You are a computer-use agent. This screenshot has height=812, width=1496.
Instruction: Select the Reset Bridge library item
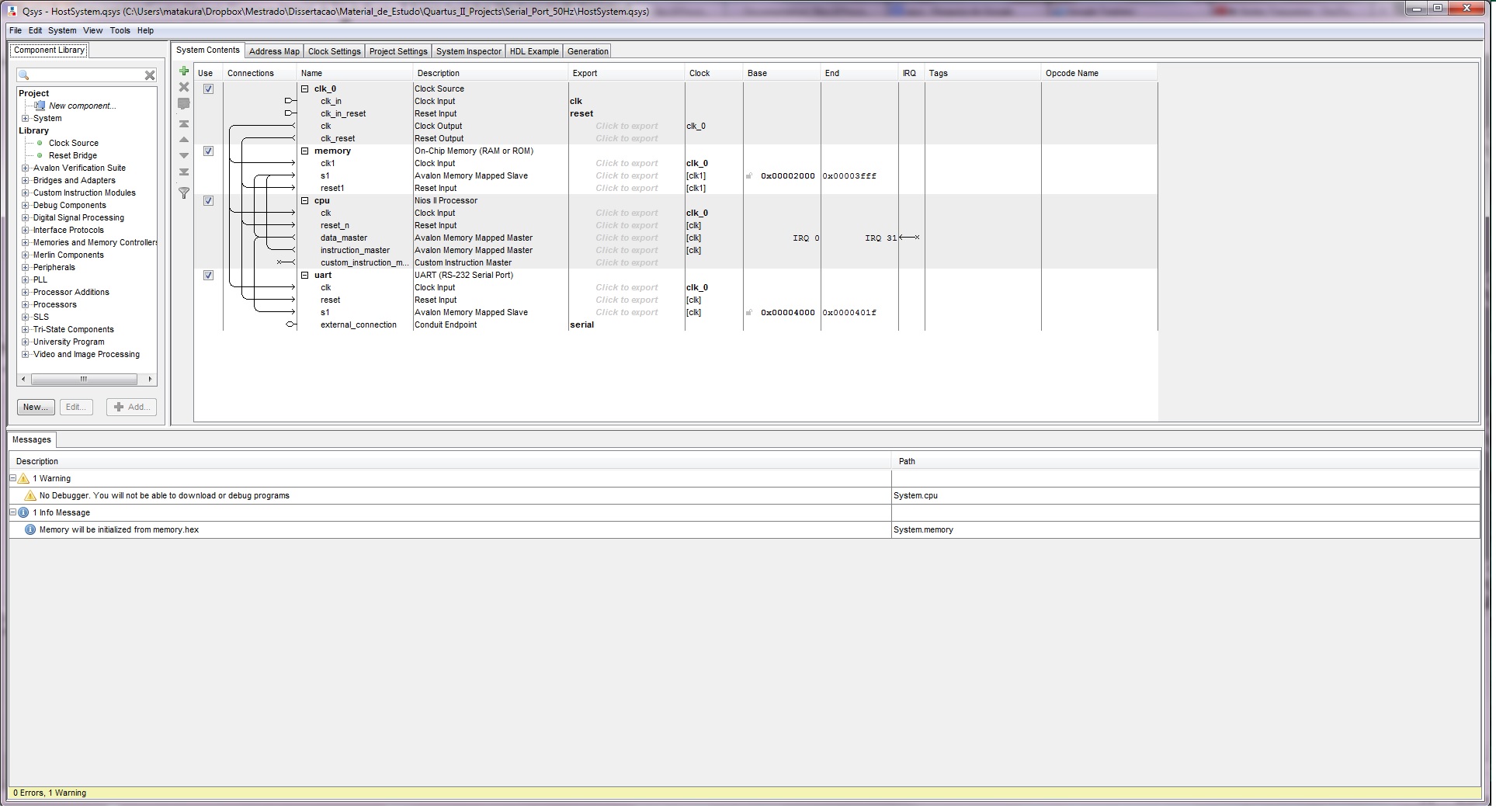[73, 155]
